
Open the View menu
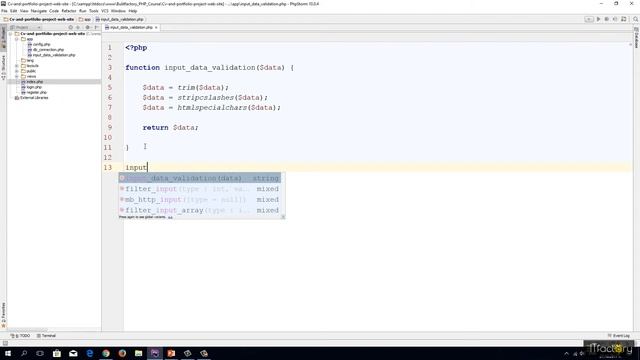24,11
